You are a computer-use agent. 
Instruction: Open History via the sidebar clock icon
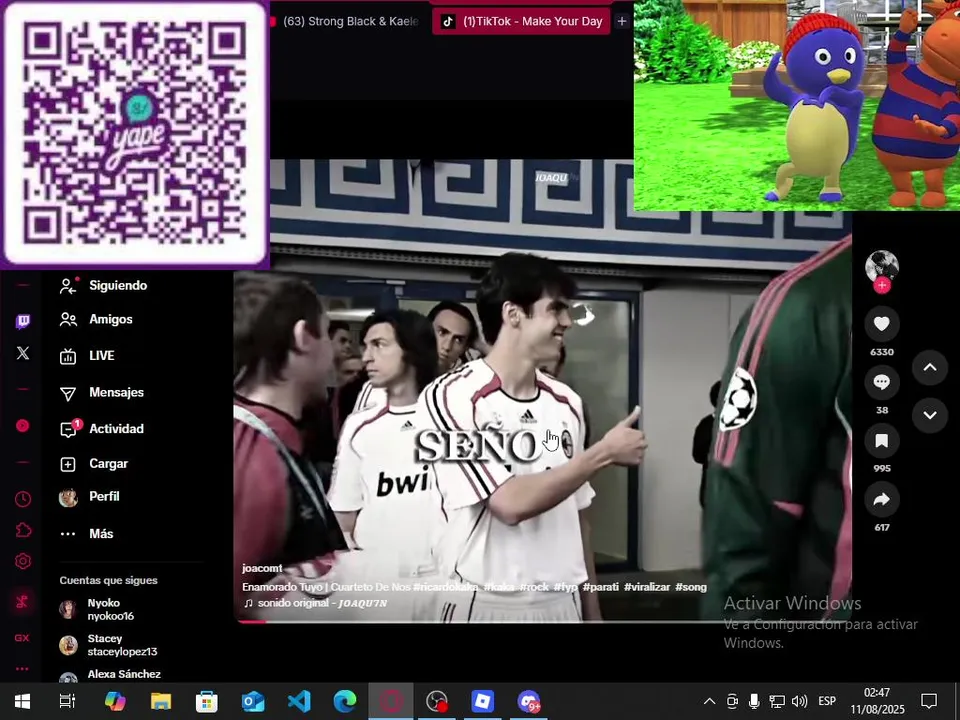click(23, 499)
